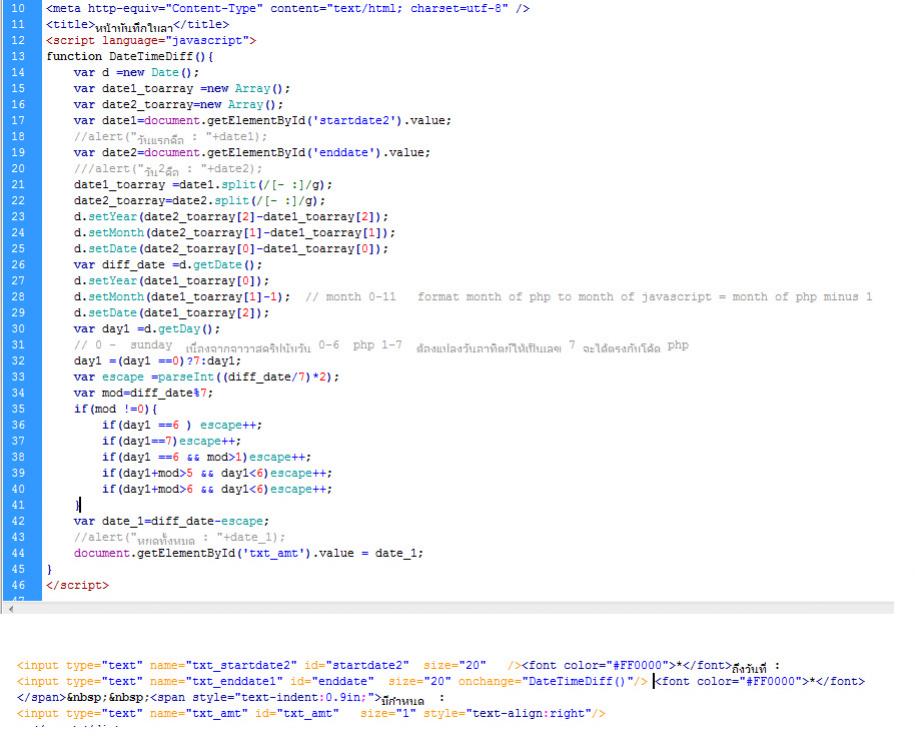
Task: Select line number 35 in the gutter
Action: 18,409
